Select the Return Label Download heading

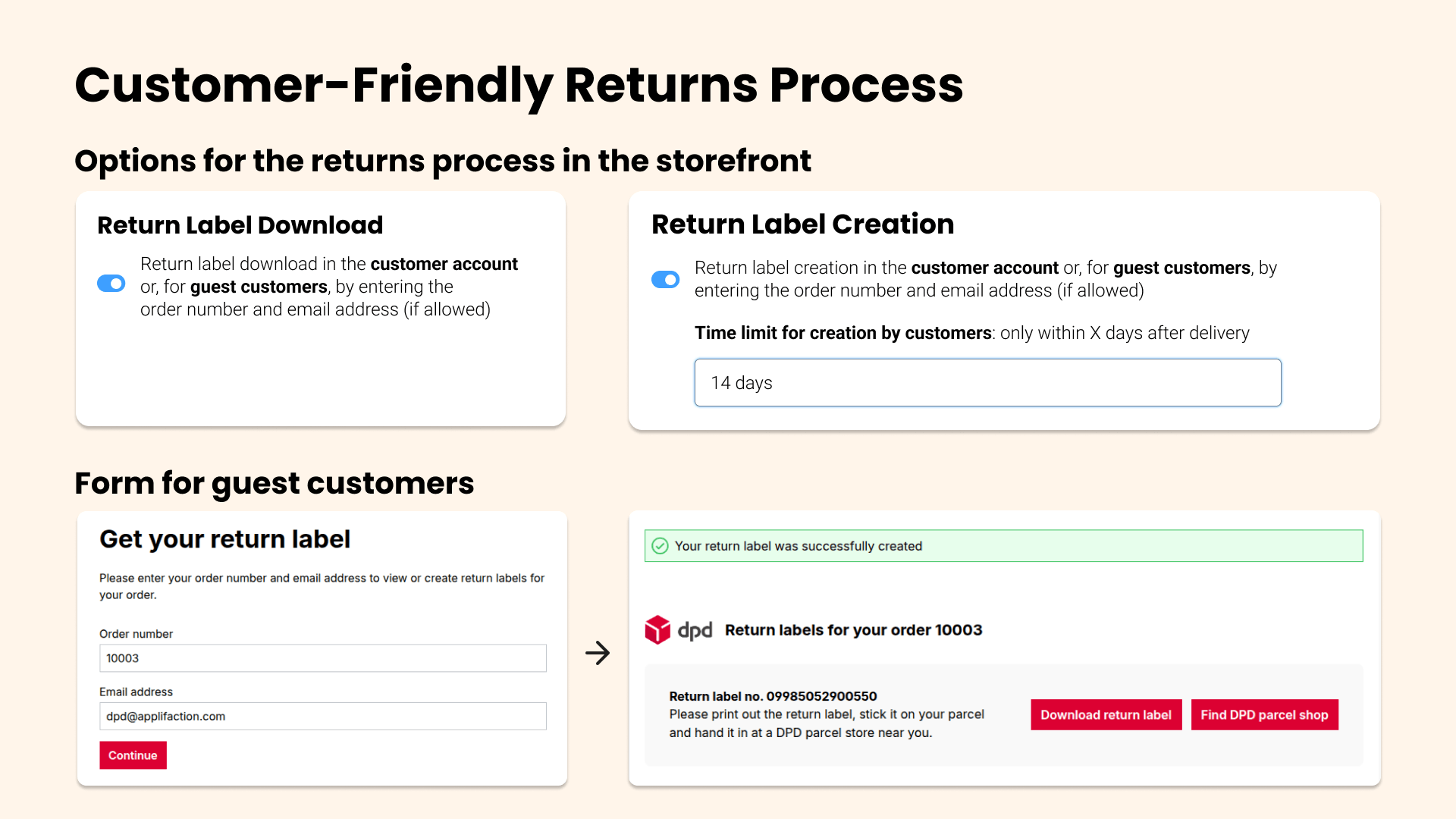pos(240,225)
